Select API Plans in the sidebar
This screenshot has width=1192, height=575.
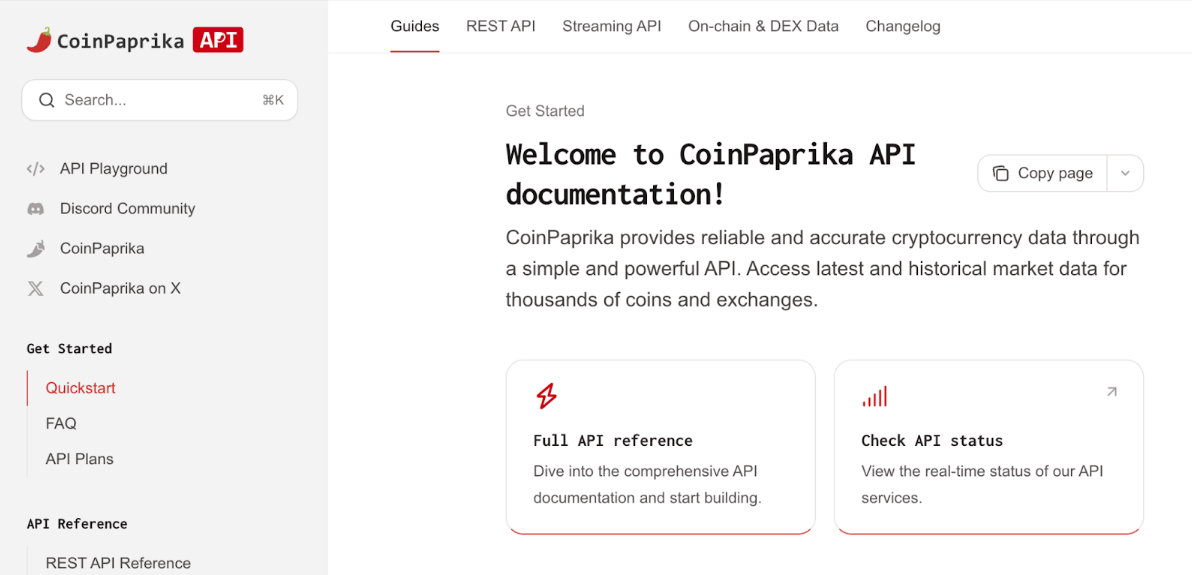[80, 459]
